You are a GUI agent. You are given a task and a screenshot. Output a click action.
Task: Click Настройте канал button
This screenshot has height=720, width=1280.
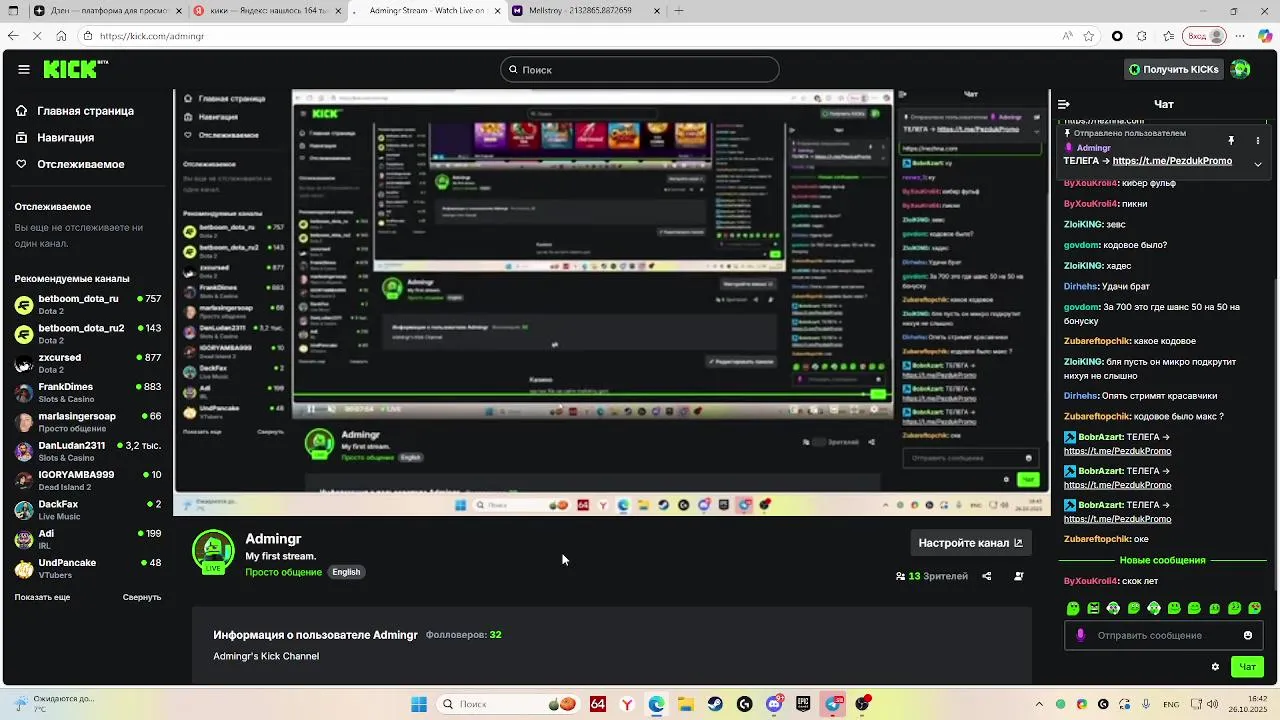click(x=970, y=543)
